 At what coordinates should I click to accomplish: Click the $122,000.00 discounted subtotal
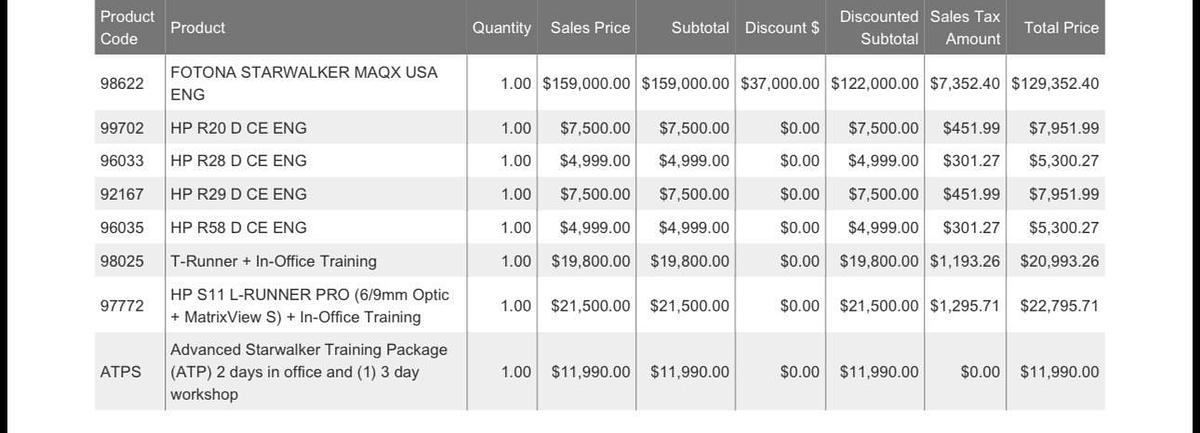point(874,84)
